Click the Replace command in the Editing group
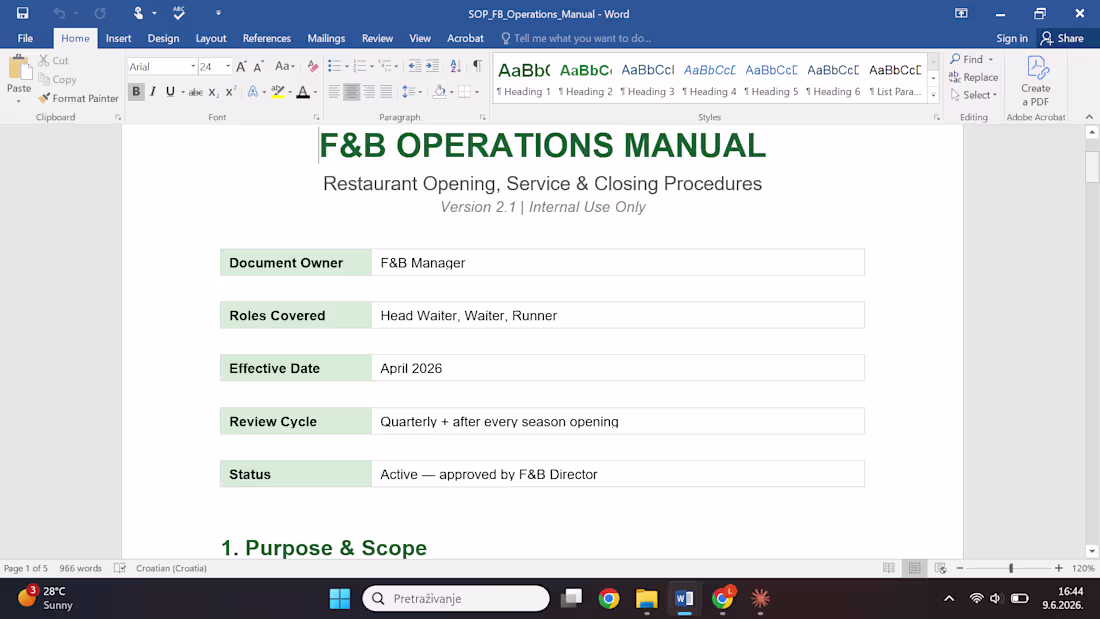This screenshot has width=1100, height=619. 973,77
